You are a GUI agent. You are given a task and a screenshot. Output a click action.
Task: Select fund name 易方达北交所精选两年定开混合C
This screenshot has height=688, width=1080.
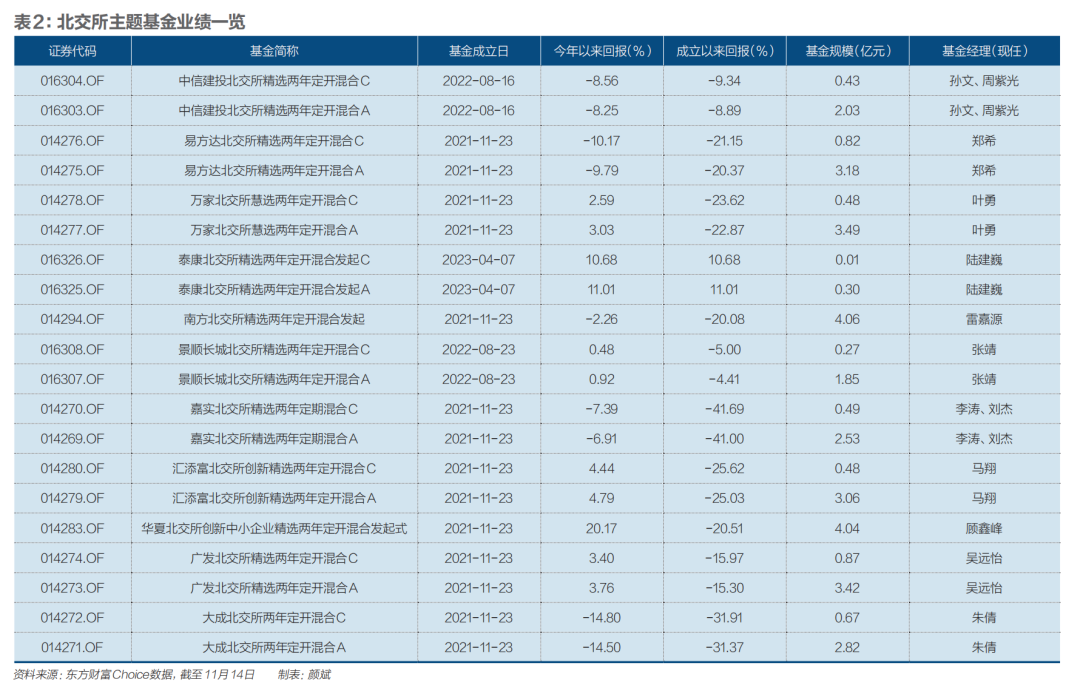274,141
